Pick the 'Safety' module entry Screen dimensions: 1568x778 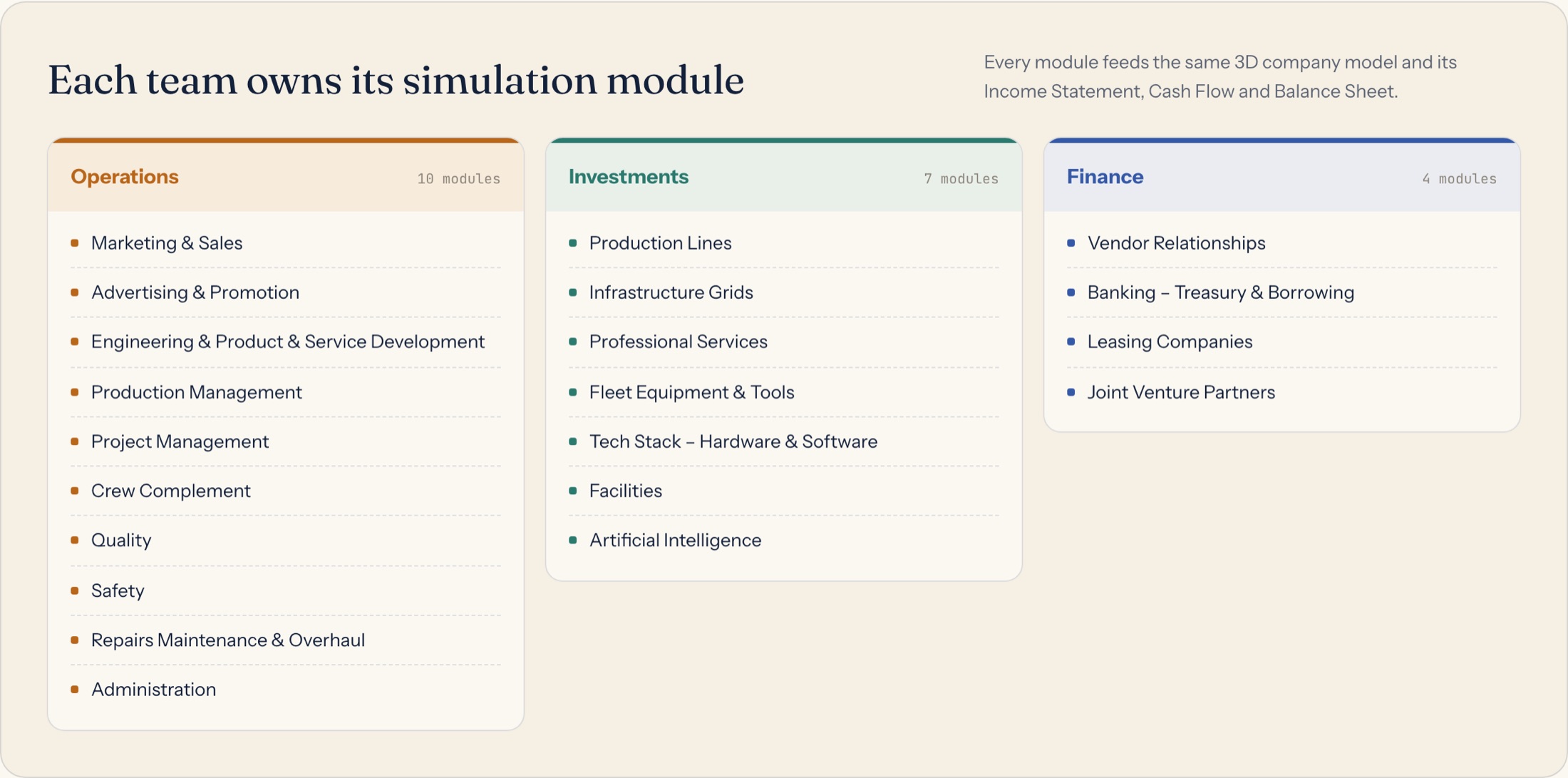coord(285,590)
